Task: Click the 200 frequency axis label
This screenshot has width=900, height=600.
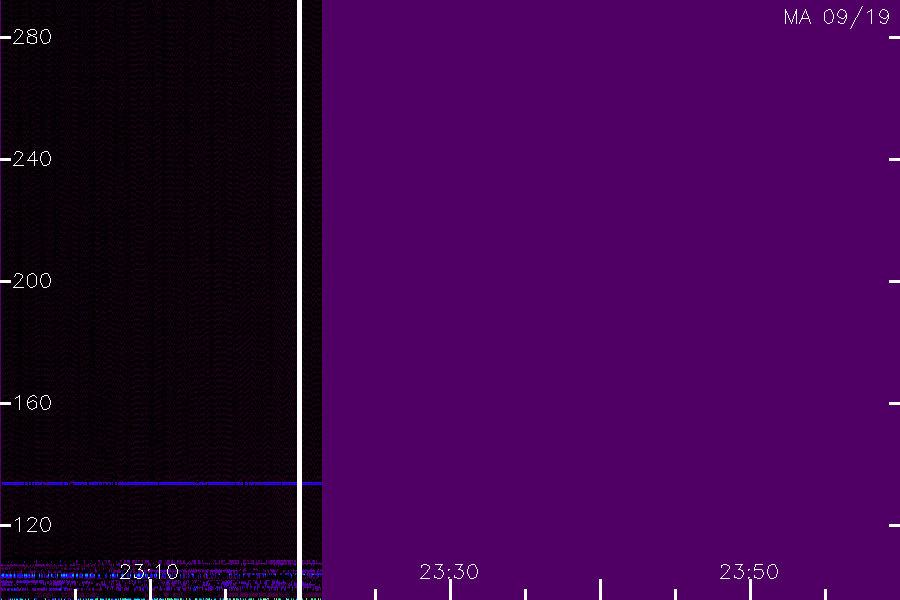Action: click(32, 281)
